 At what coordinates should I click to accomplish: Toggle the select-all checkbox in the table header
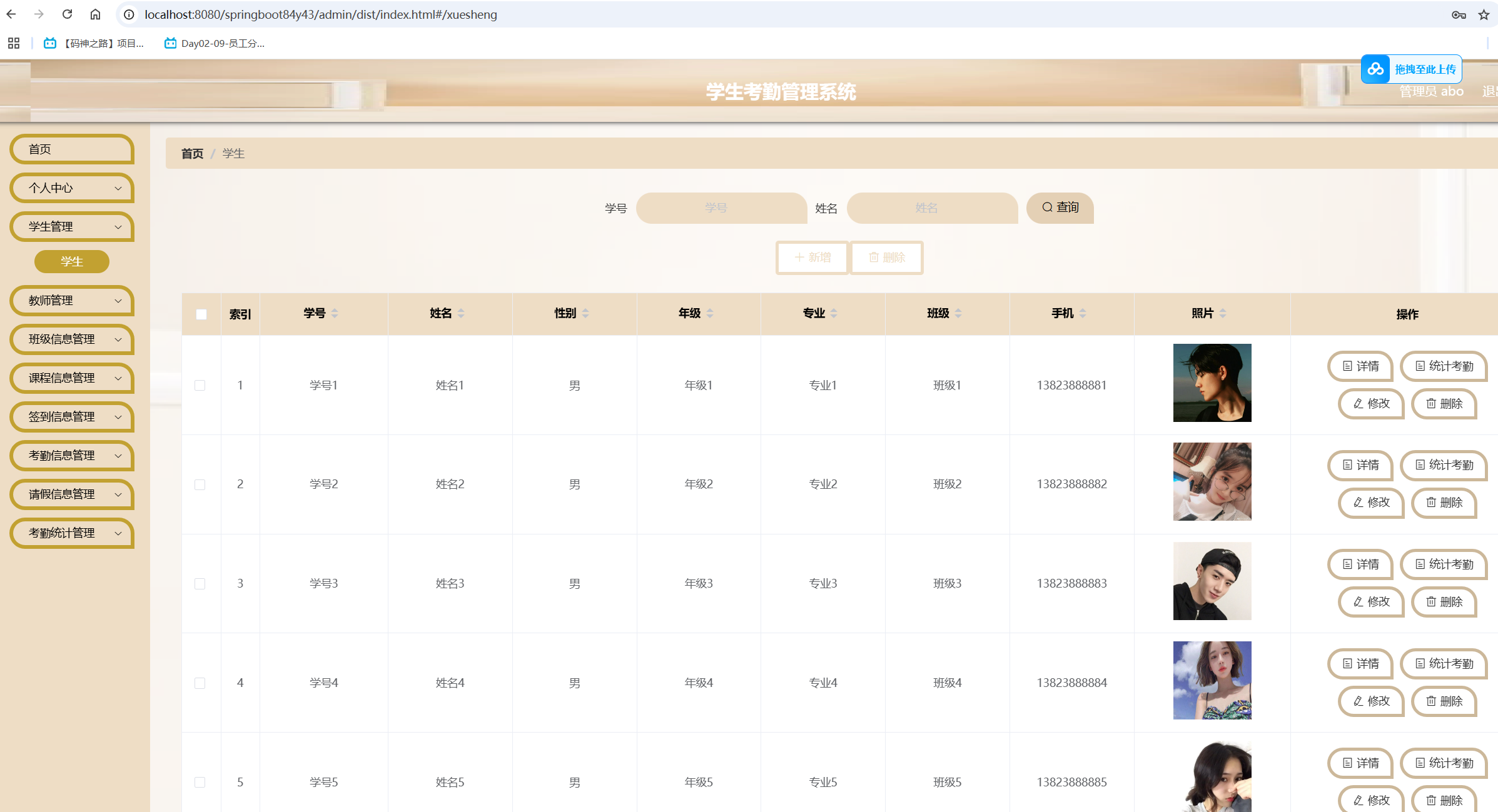(201, 314)
